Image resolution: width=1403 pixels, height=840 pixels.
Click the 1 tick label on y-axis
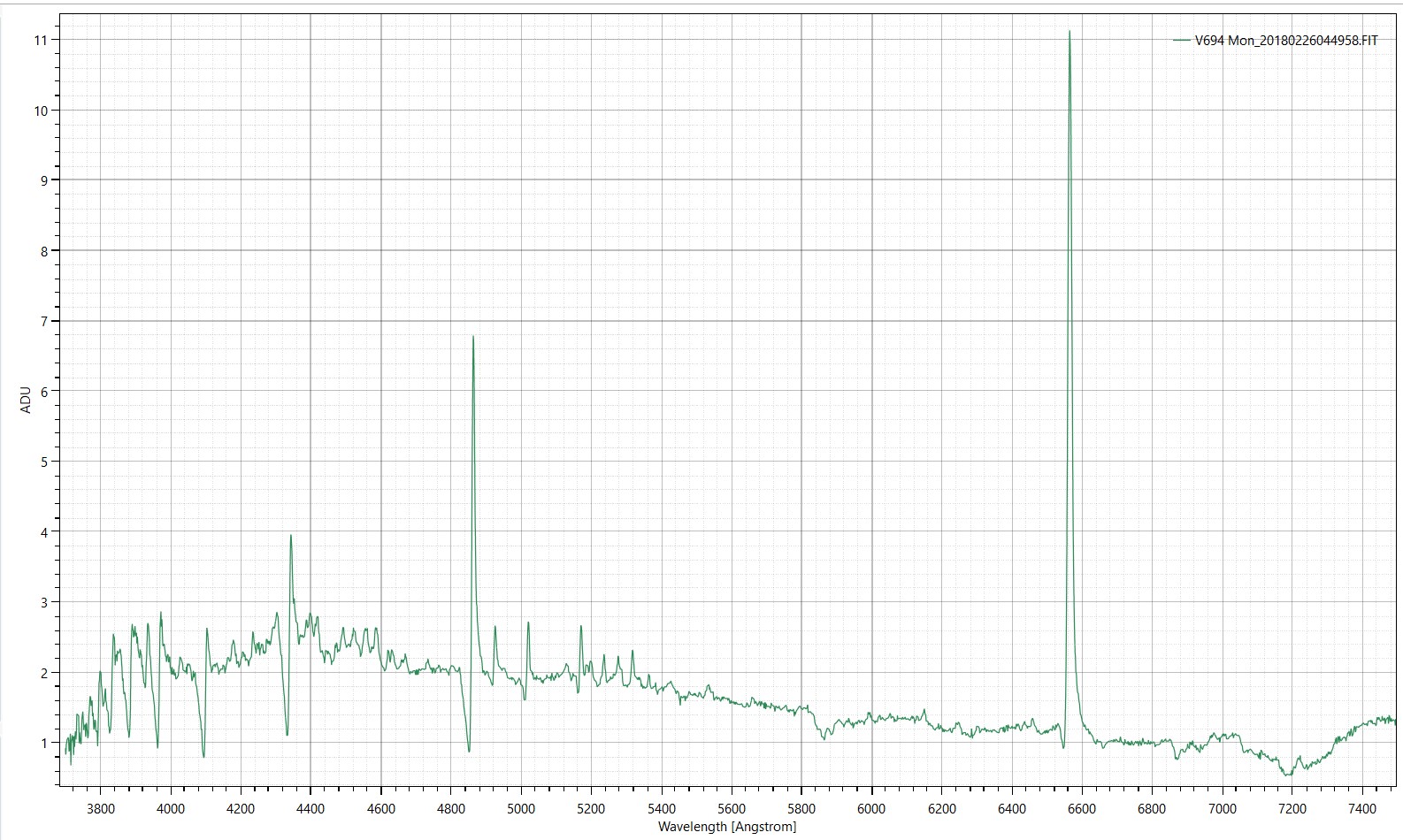coord(43,743)
